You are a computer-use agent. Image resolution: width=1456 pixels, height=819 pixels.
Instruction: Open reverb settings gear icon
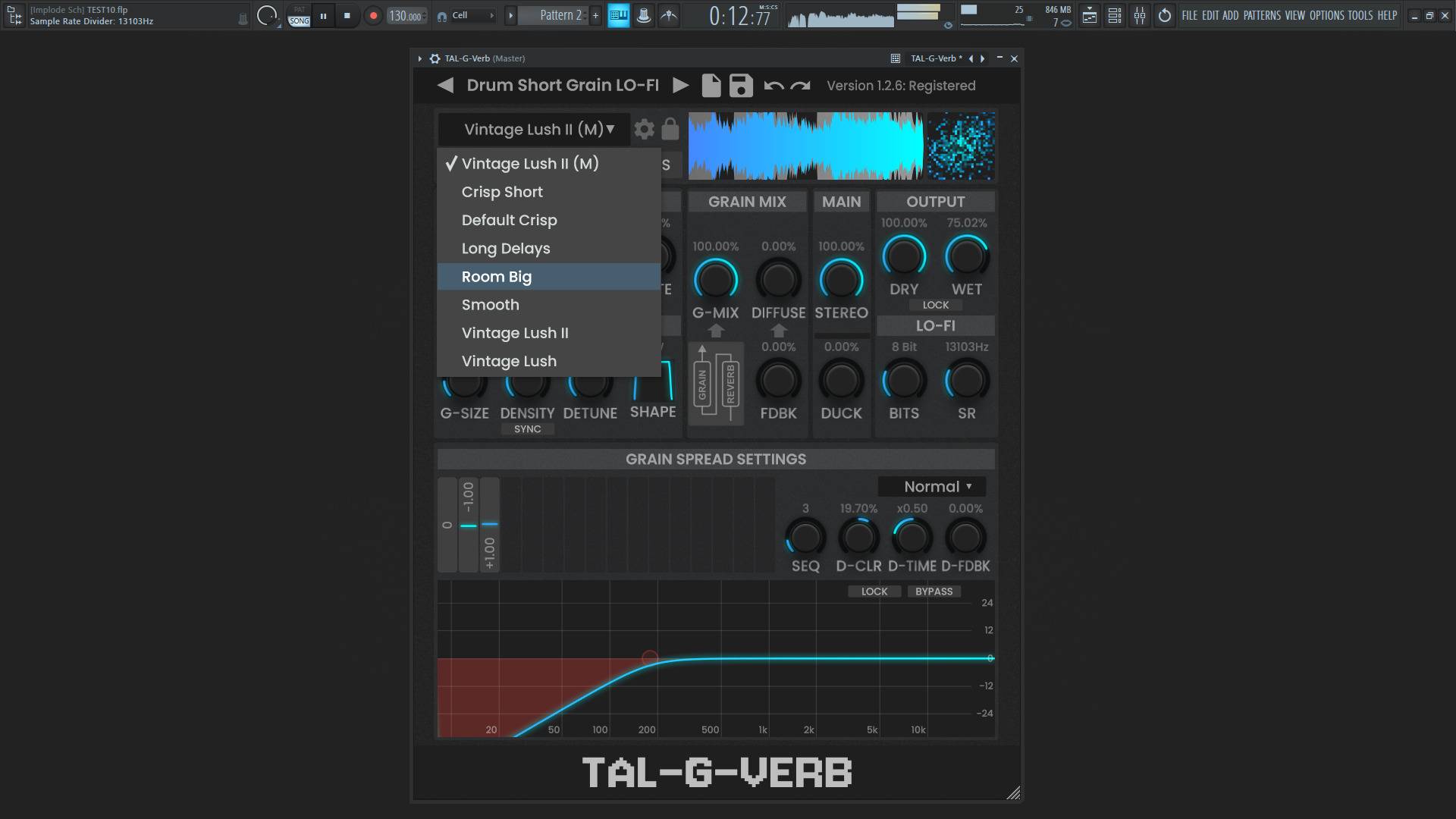[x=644, y=130]
